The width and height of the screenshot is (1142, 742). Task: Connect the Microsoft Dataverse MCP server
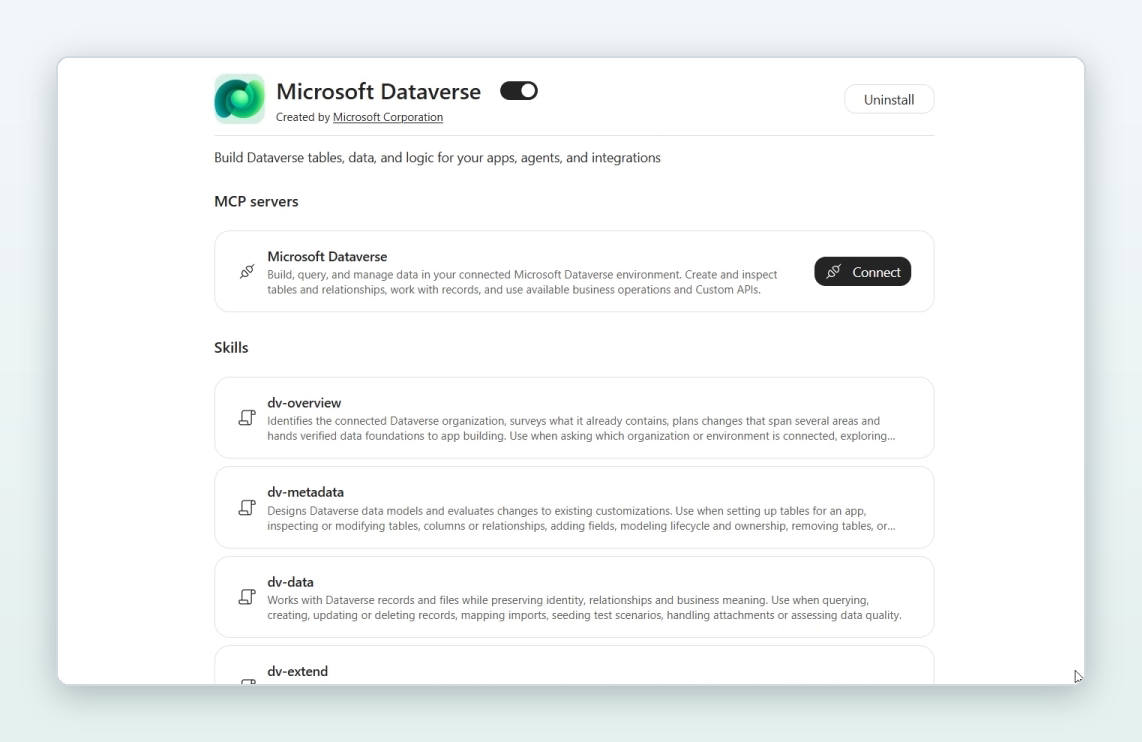coord(862,272)
